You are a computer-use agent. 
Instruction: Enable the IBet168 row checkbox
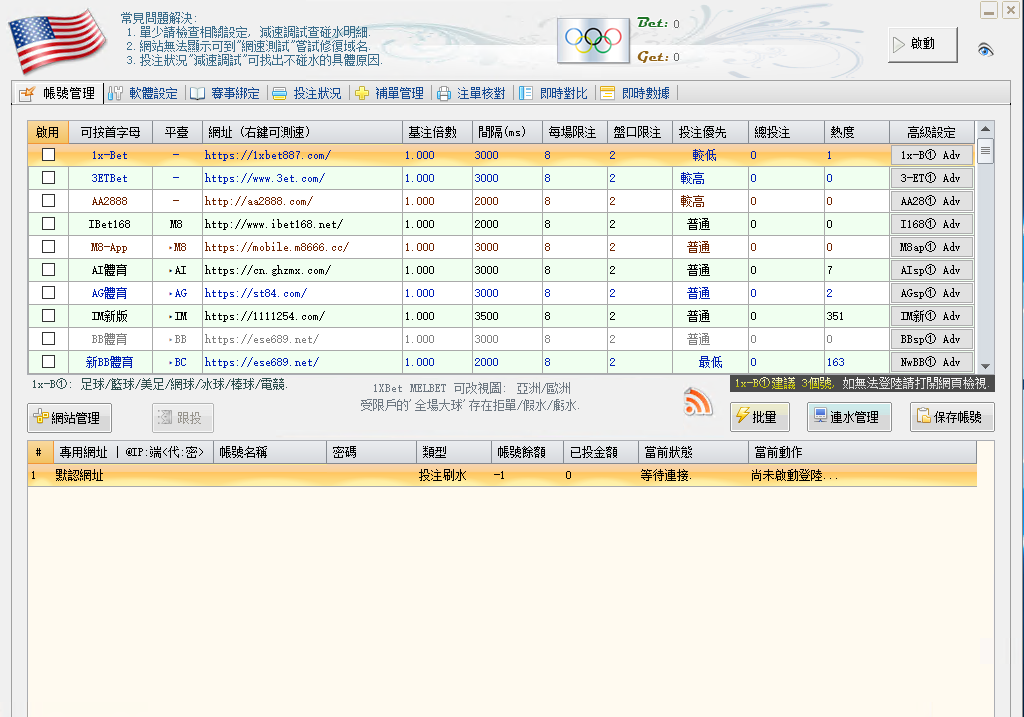48,223
